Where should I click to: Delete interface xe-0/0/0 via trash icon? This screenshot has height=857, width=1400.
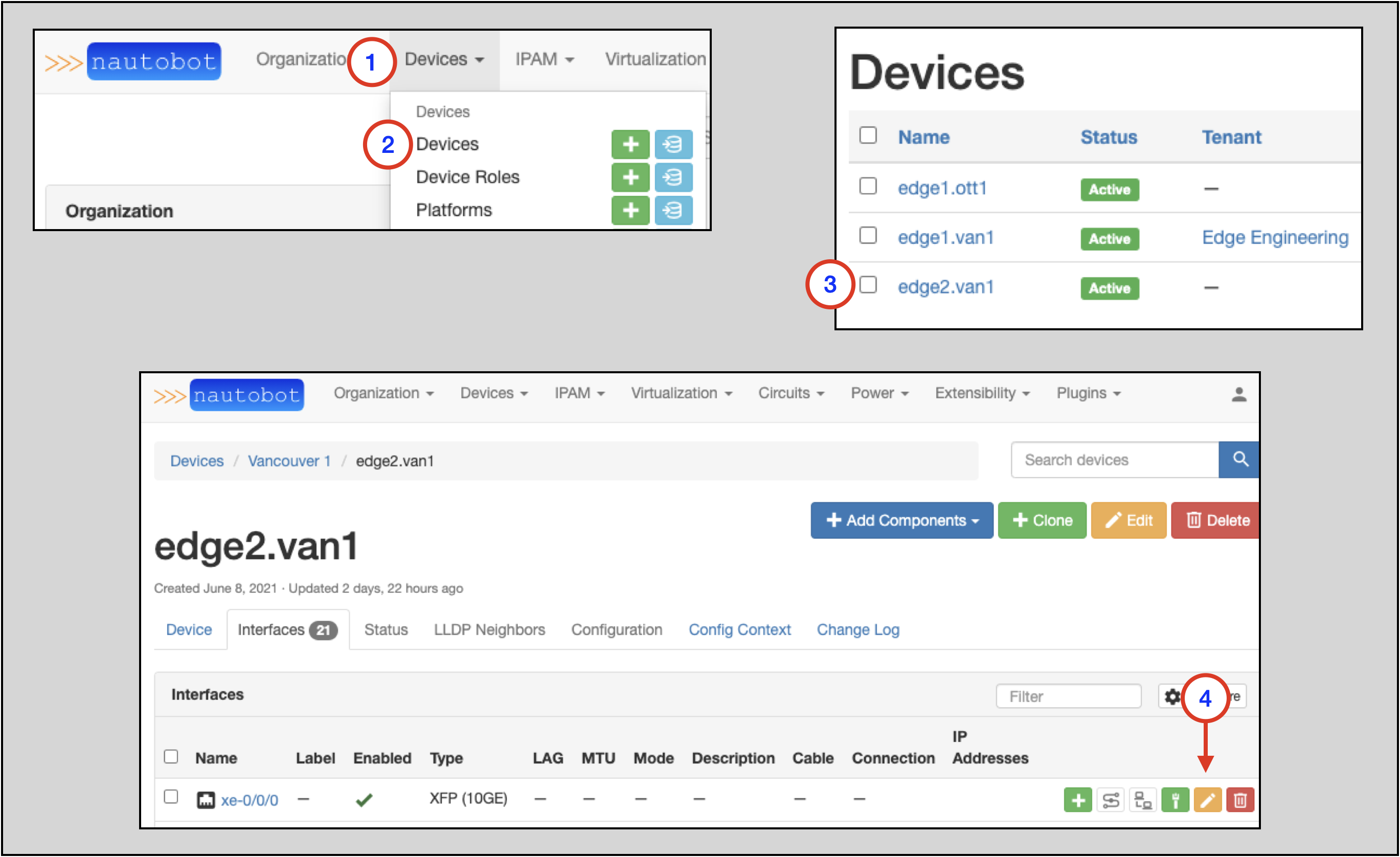(1240, 800)
